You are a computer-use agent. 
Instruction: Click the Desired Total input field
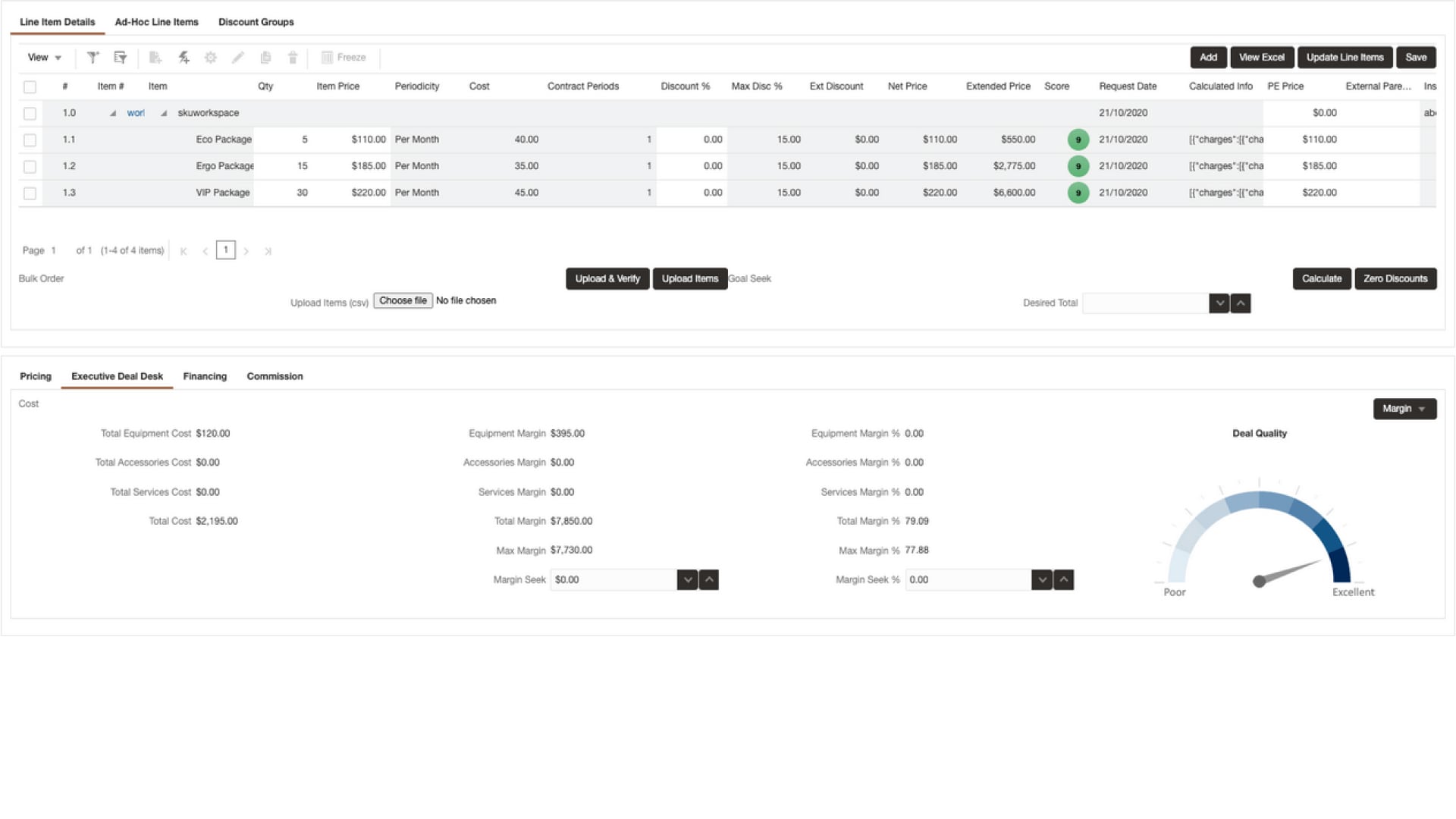point(1144,303)
